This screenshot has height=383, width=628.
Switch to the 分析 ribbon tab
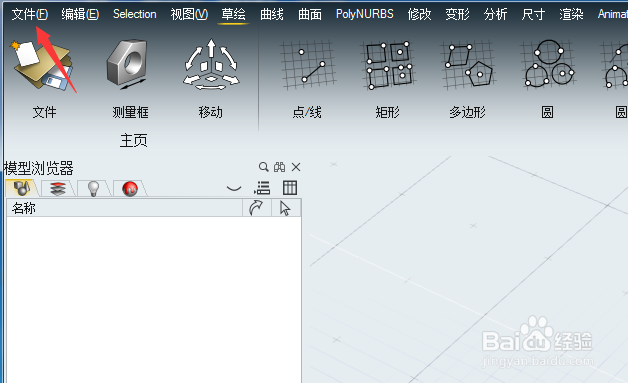point(495,14)
